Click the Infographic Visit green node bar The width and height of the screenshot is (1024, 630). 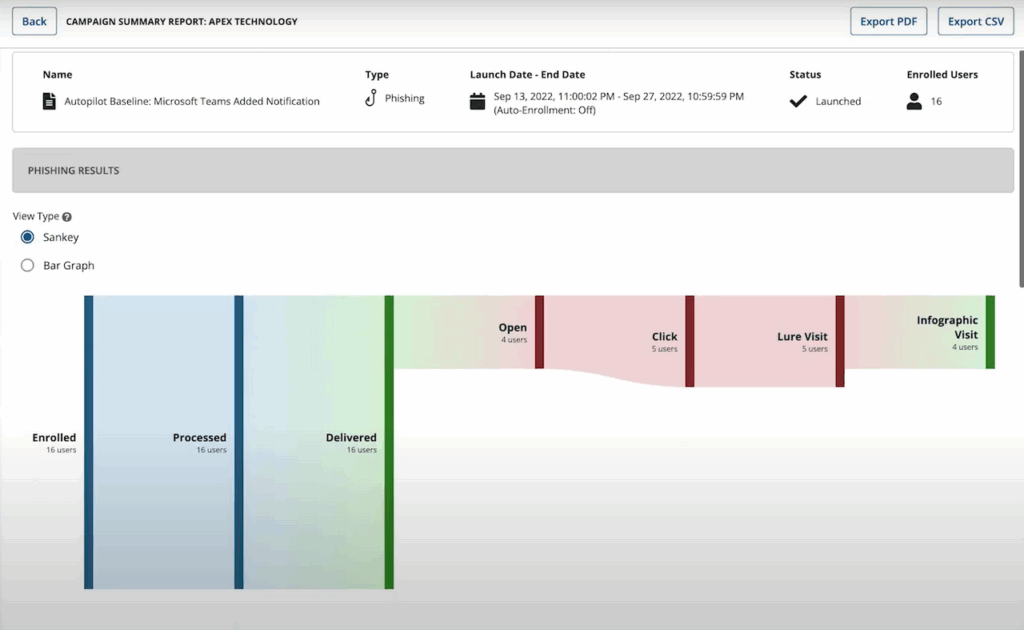click(990, 332)
